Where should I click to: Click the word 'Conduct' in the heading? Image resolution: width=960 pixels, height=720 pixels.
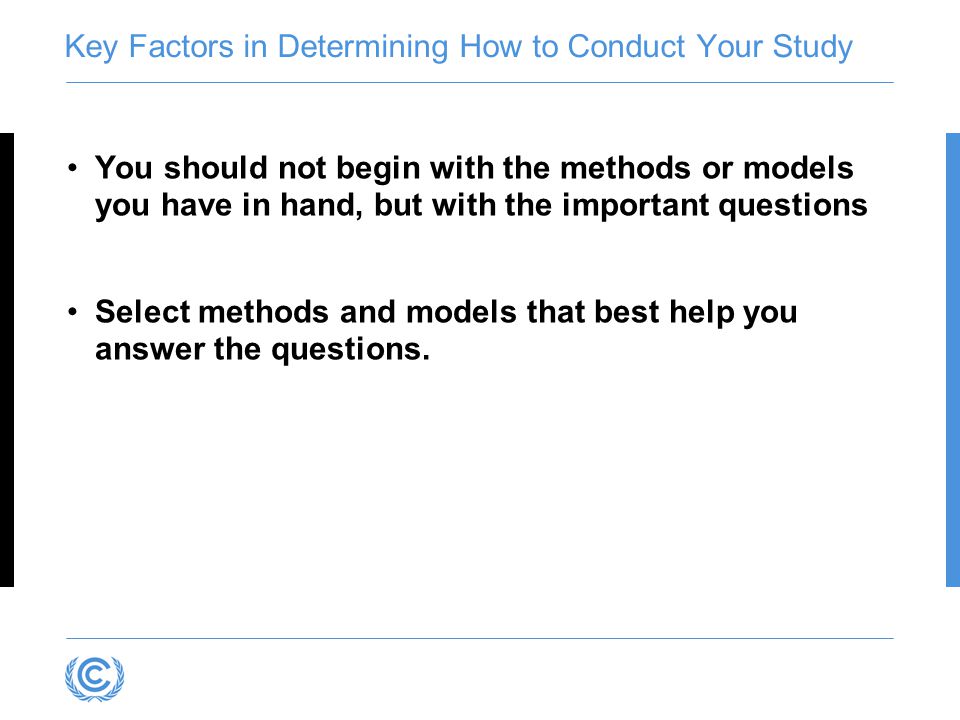pyautogui.click(x=626, y=46)
